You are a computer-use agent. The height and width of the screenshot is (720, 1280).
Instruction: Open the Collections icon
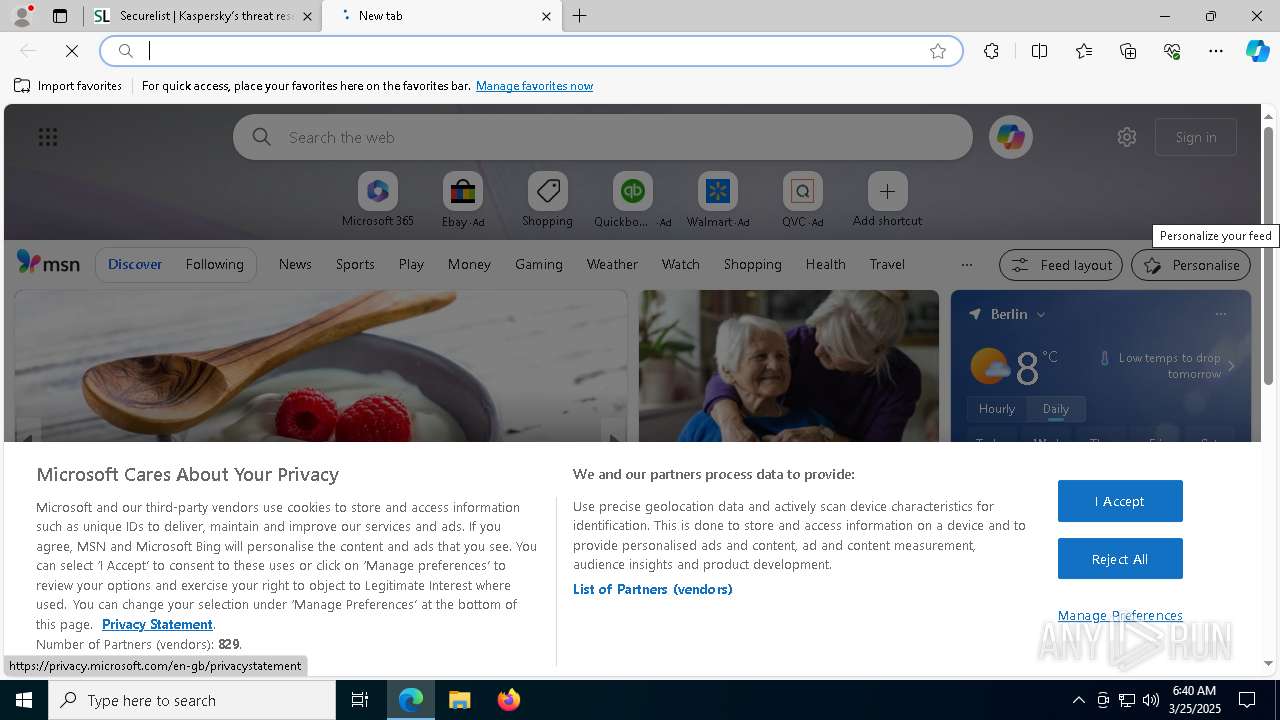click(x=1128, y=51)
